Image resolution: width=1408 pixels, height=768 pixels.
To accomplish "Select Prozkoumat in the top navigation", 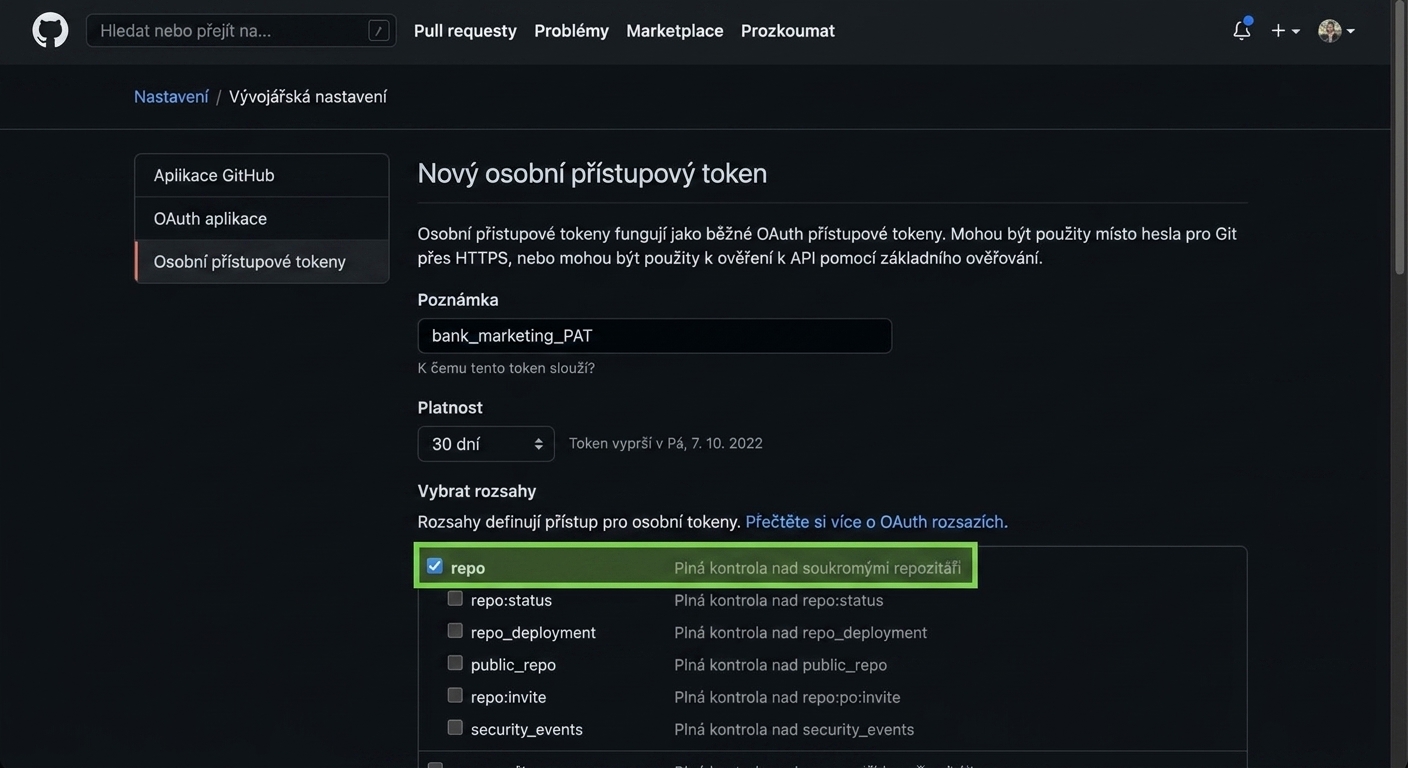I will (788, 31).
